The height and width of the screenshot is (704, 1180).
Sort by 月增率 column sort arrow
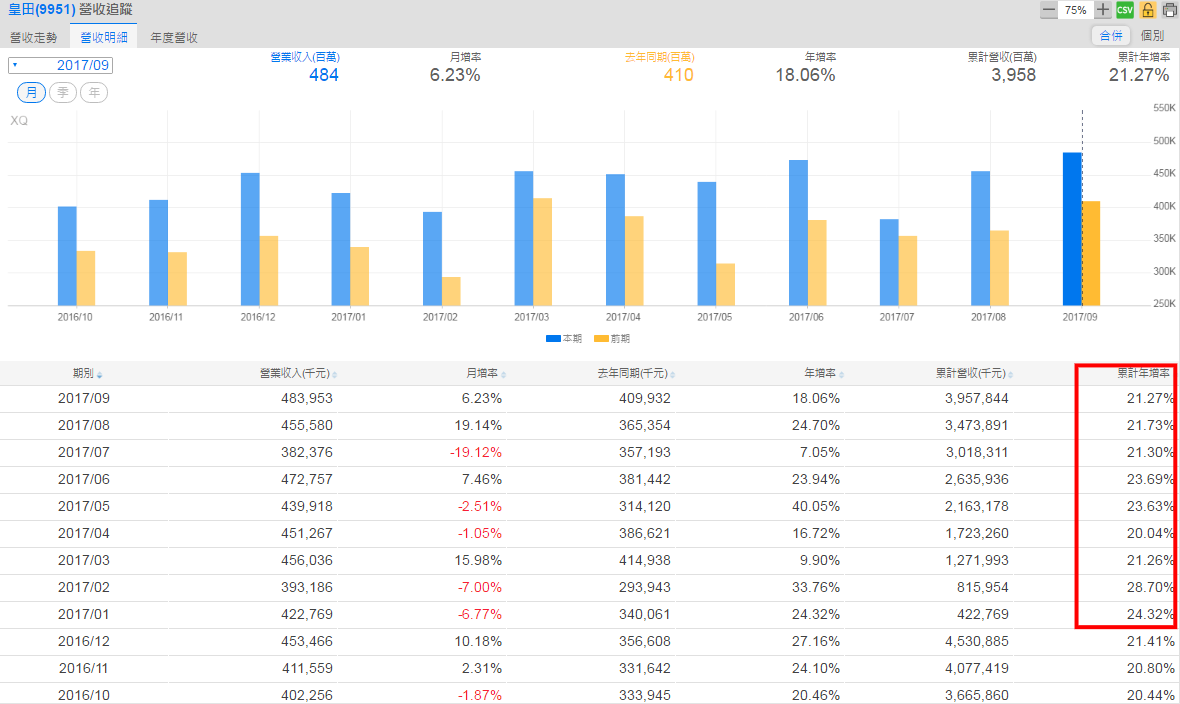click(503, 375)
